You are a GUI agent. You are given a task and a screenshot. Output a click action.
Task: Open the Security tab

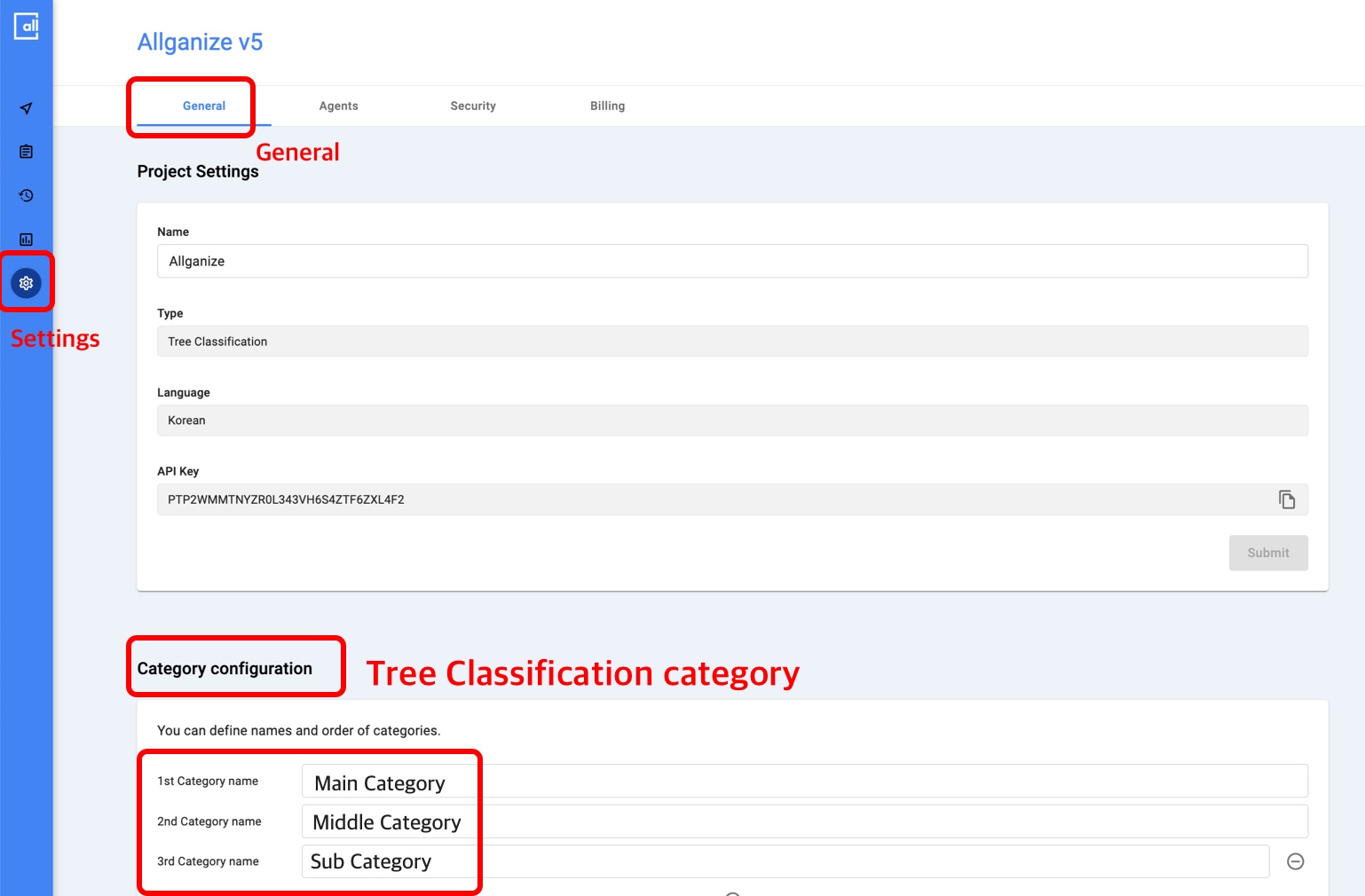pos(473,106)
